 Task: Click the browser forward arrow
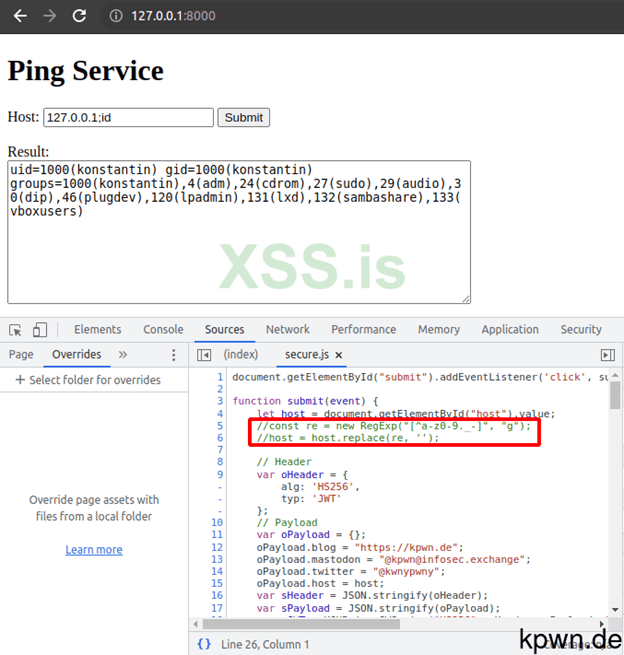(x=49, y=16)
